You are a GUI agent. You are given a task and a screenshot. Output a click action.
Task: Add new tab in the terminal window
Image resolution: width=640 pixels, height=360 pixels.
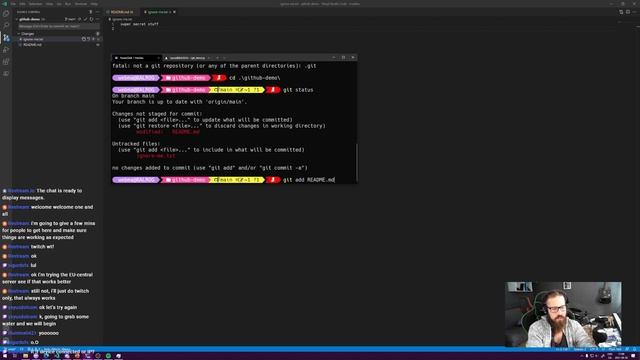(217, 58)
